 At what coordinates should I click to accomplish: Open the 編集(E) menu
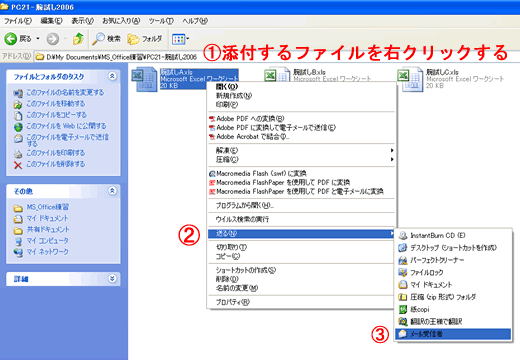[x=51, y=21]
